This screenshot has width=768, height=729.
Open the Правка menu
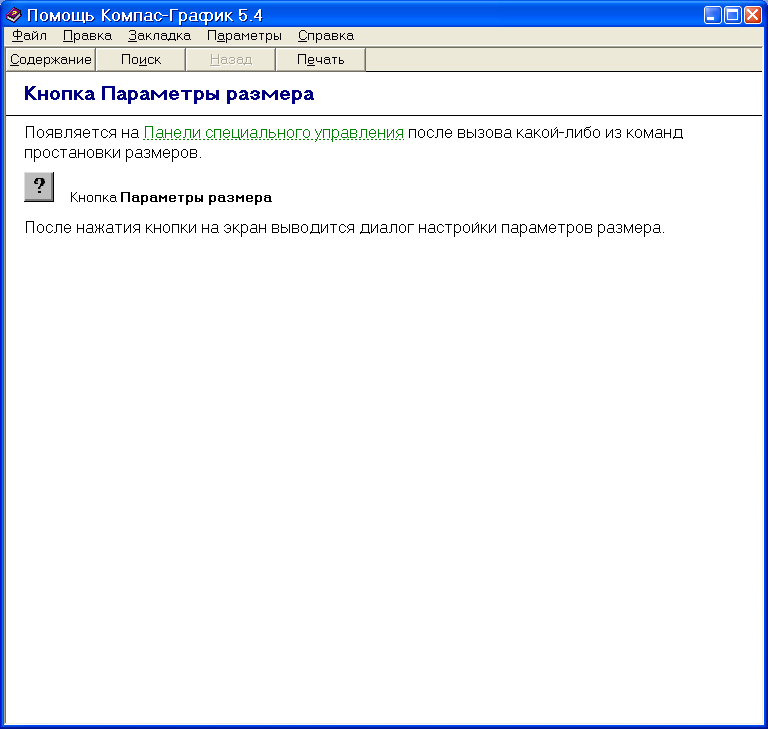pyautogui.click(x=87, y=36)
